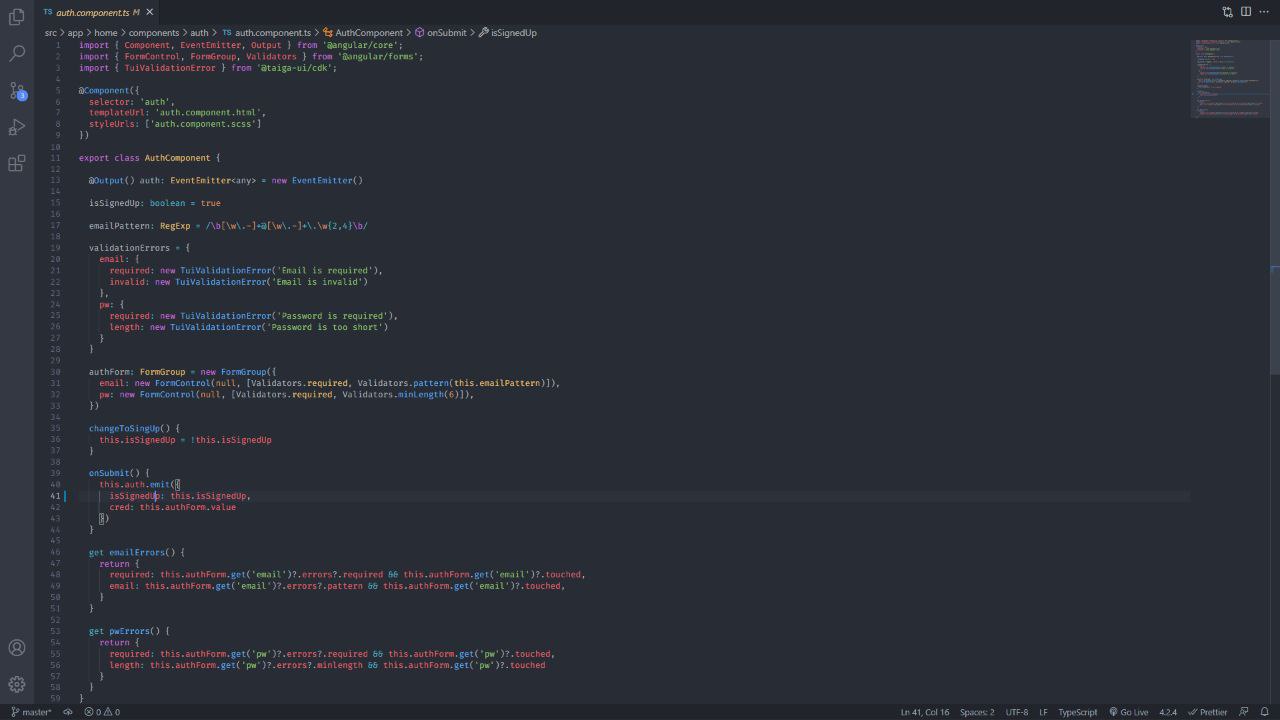
Task: Open the notifications bell
Action: point(1264,712)
